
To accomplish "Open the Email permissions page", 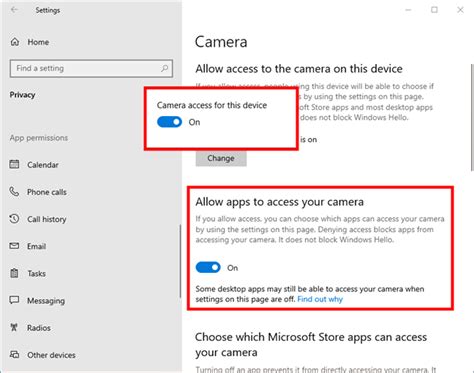I will 36,246.
